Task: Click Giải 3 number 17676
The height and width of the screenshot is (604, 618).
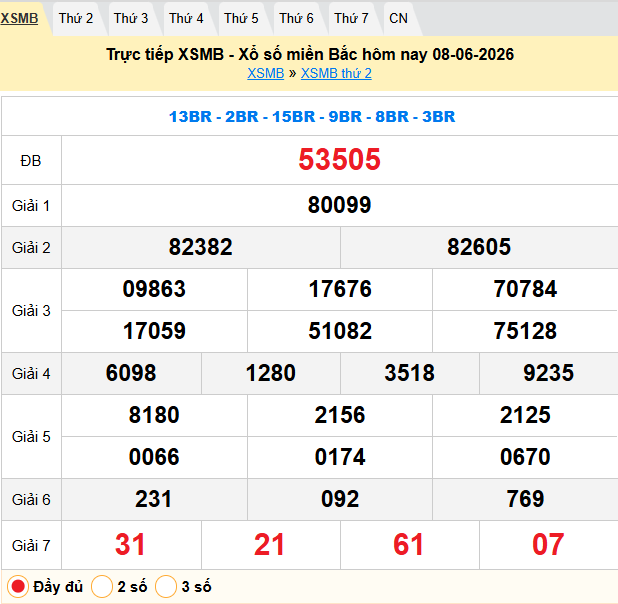Action: click(x=340, y=289)
